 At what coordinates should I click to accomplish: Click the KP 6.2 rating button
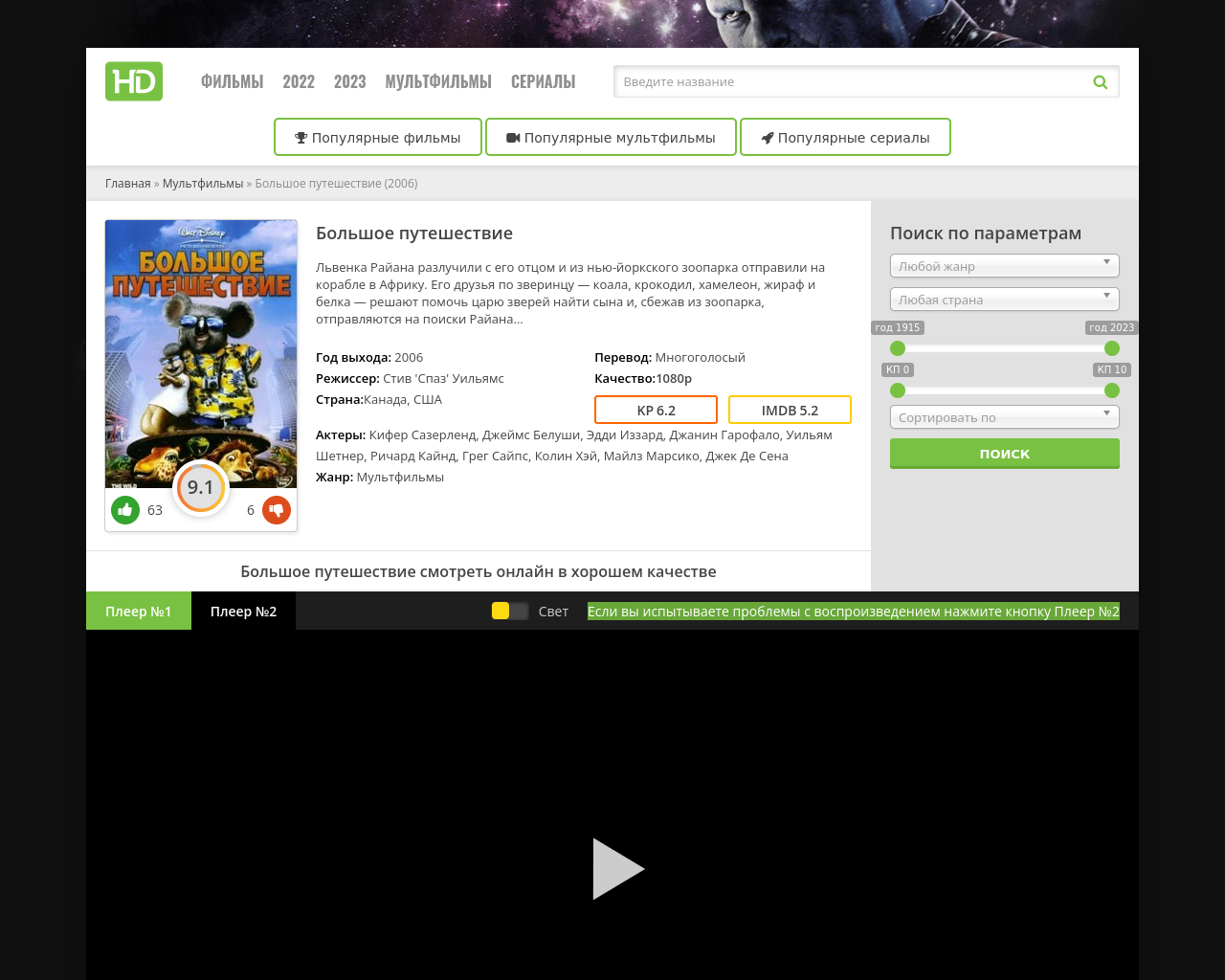pyautogui.click(x=656, y=410)
